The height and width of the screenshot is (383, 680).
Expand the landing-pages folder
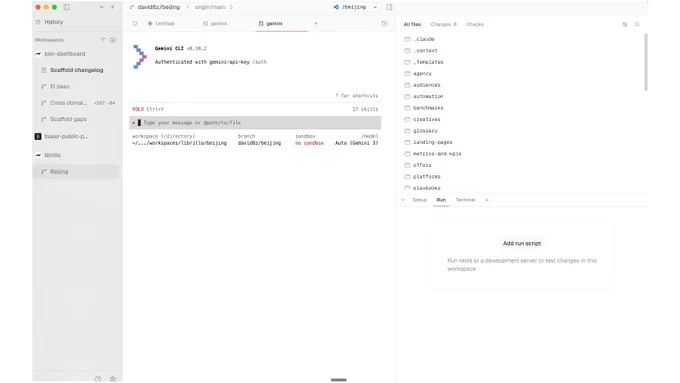(x=428, y=142)
